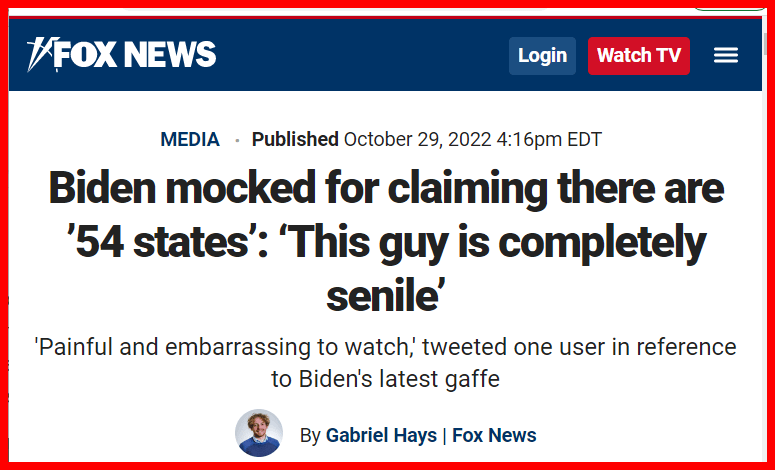The image size is (775, 470).
Task: Click Gabriel Hays' author avatar photo
Action: (259, 433)
